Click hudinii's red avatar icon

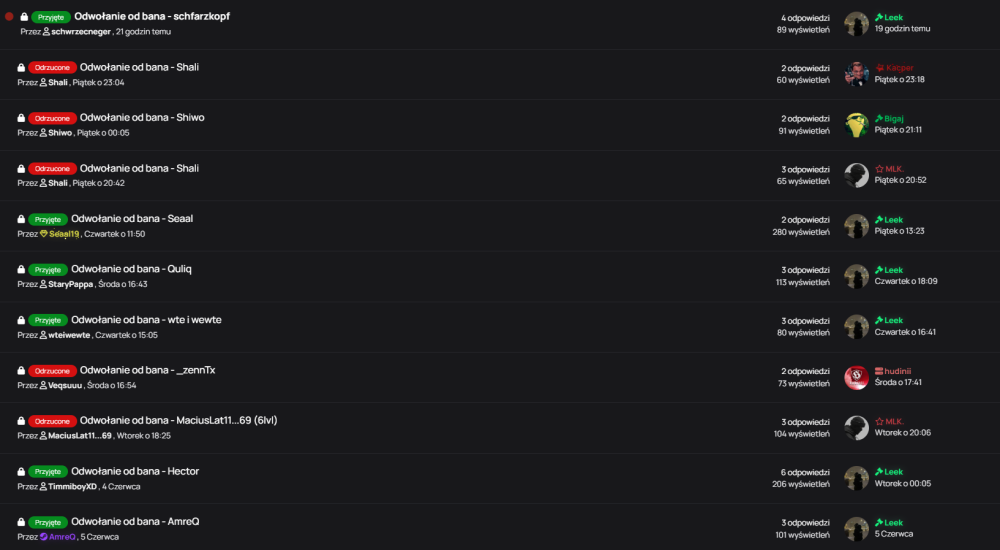tap(856, 377)
